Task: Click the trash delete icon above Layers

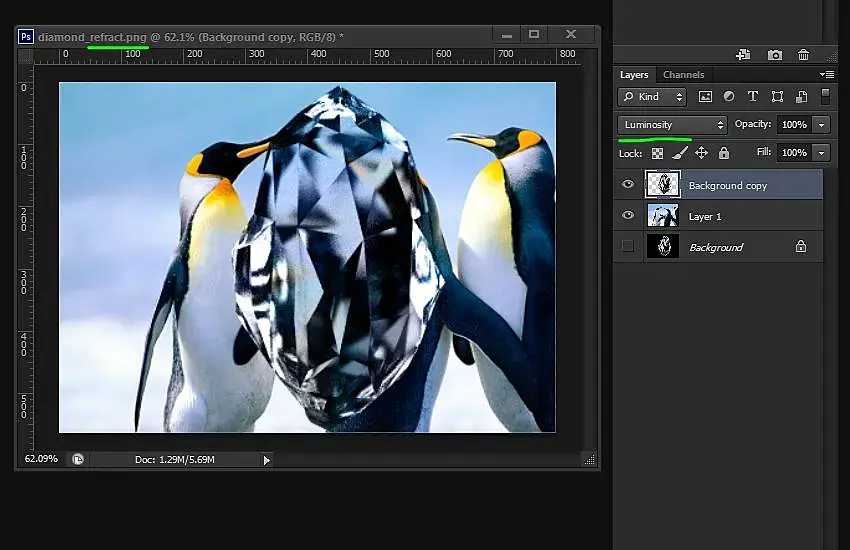Action: point(803,55)
